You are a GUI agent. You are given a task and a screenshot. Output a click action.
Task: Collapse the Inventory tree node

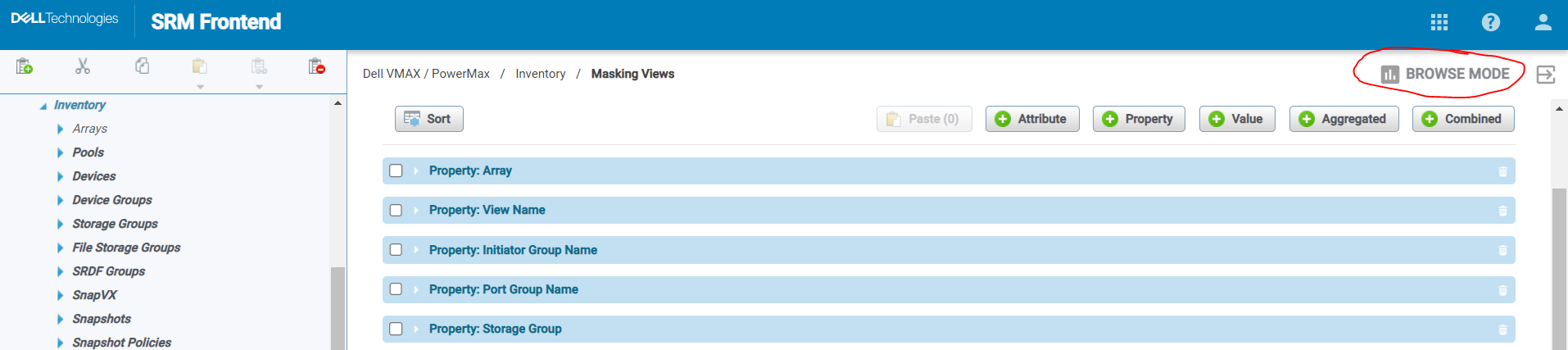43,106
